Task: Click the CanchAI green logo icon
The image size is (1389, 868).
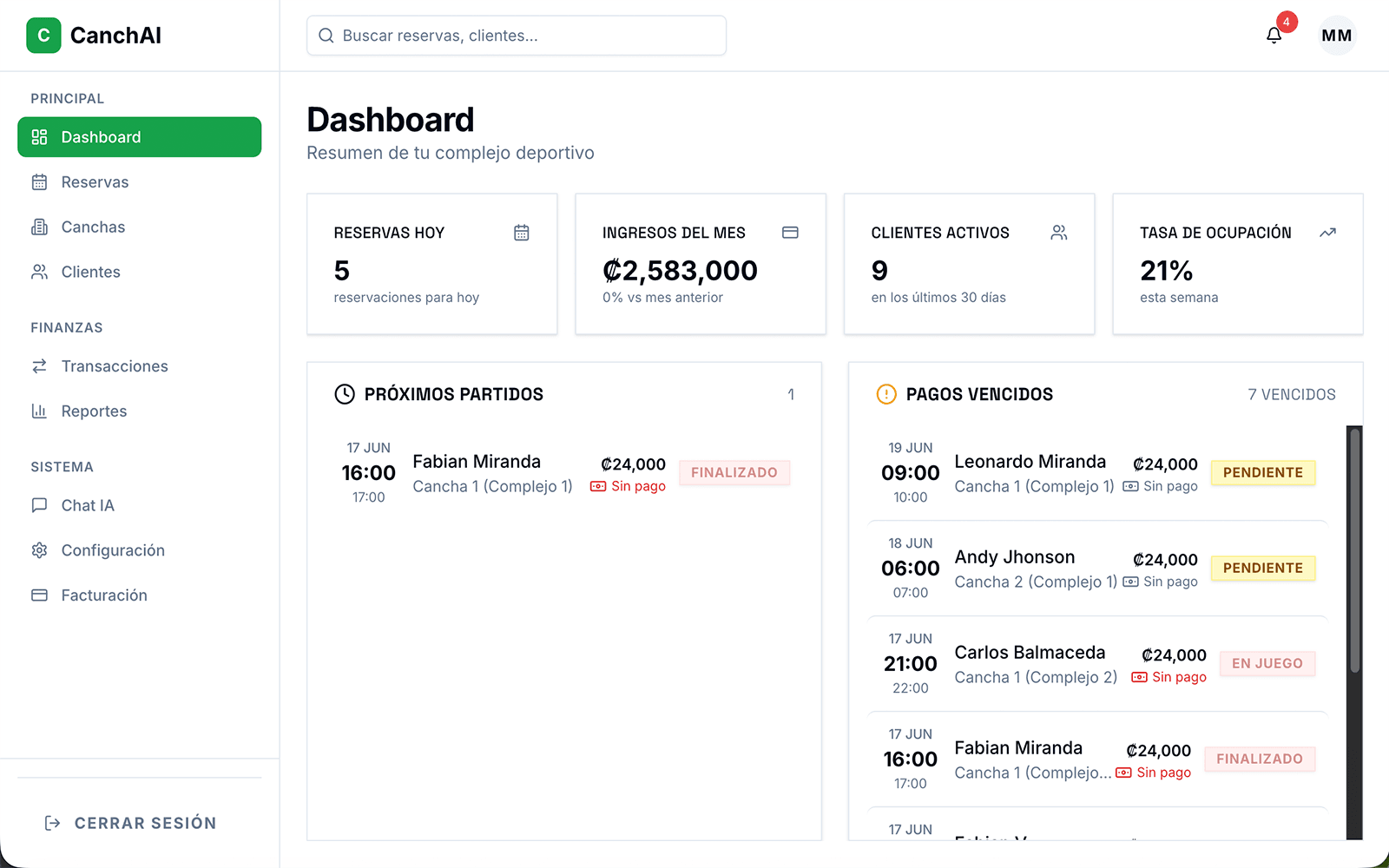Action: [x=43, y=36]
